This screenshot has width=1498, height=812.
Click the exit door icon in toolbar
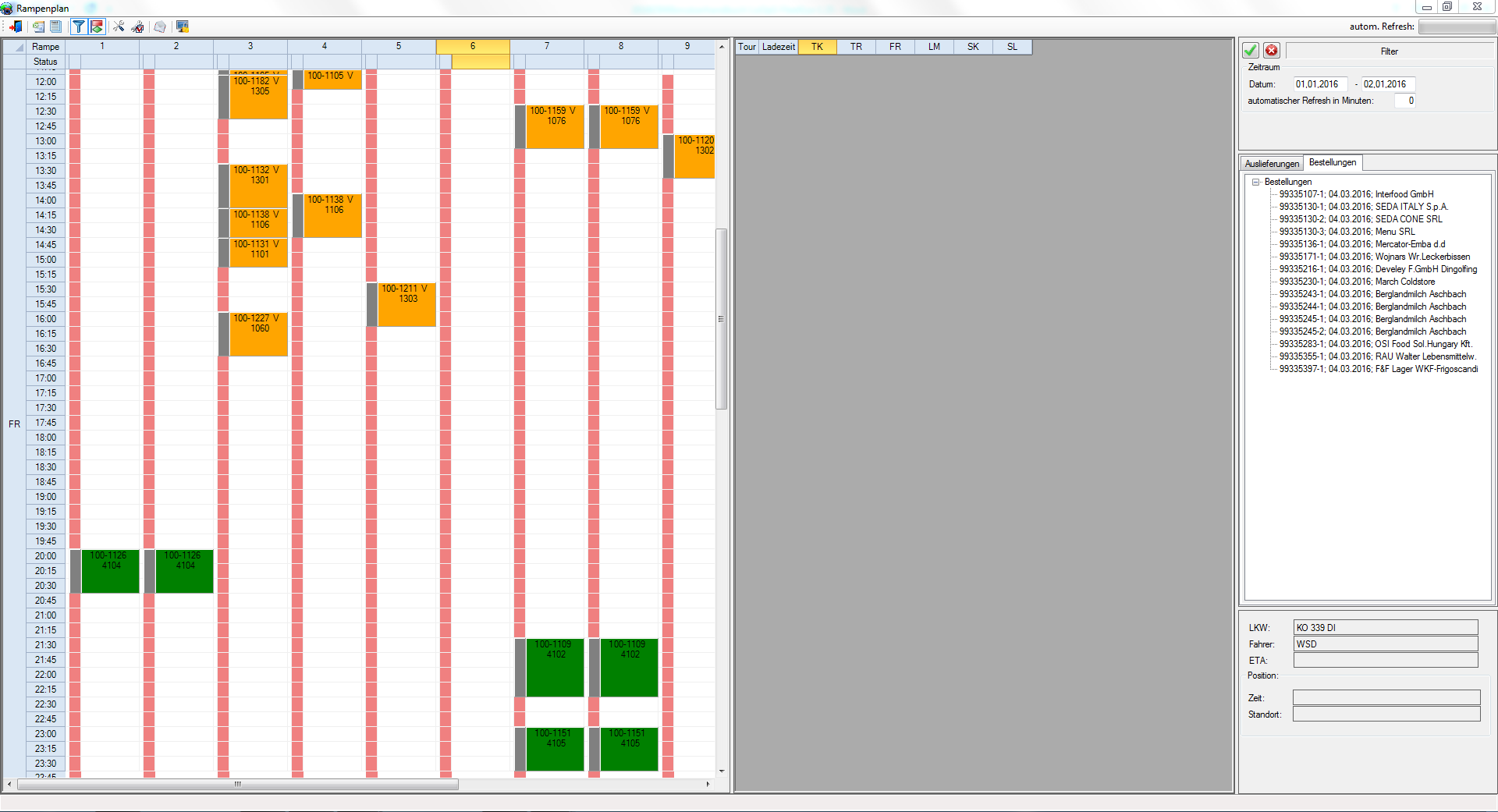pos(16,27)
